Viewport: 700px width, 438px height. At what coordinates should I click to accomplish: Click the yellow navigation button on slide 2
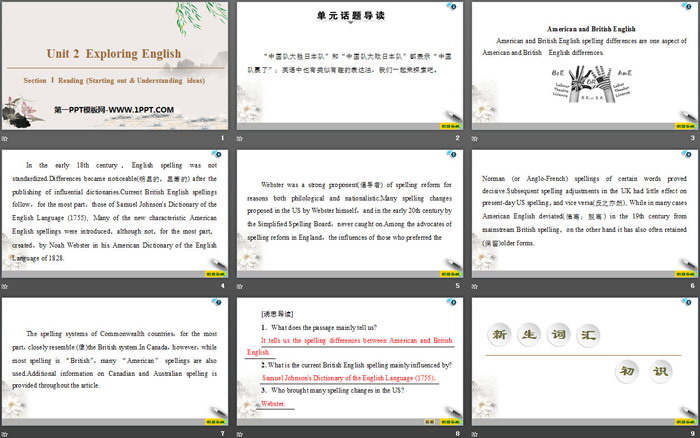click(450, 126)
